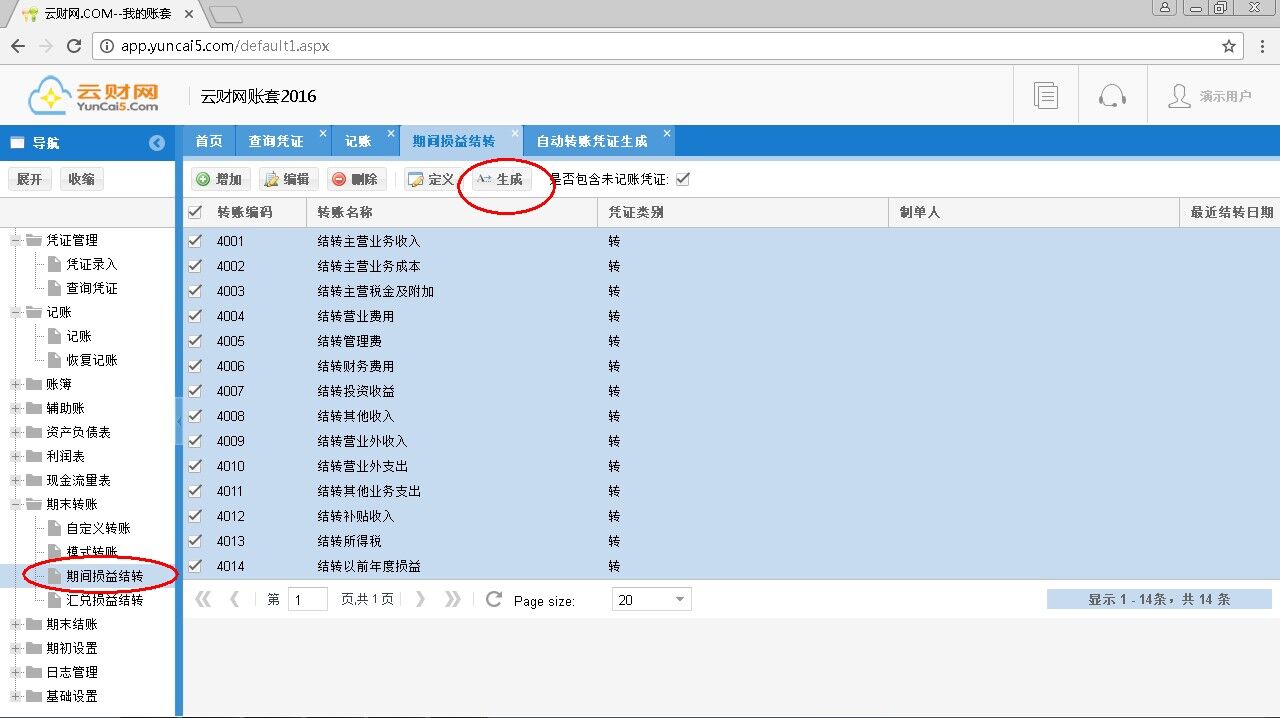Click the page number input field
This screenshot has height=718, width=1280.
[308, 600]
